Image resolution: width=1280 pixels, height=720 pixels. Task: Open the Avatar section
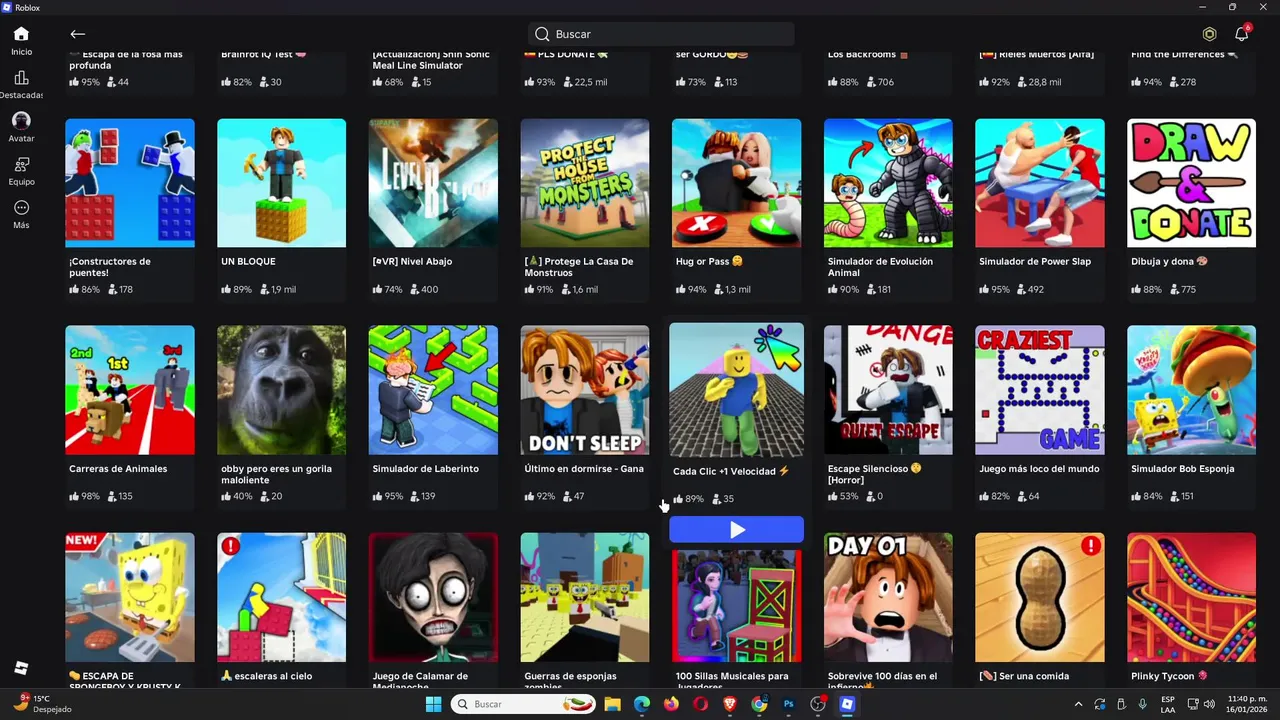21,128
